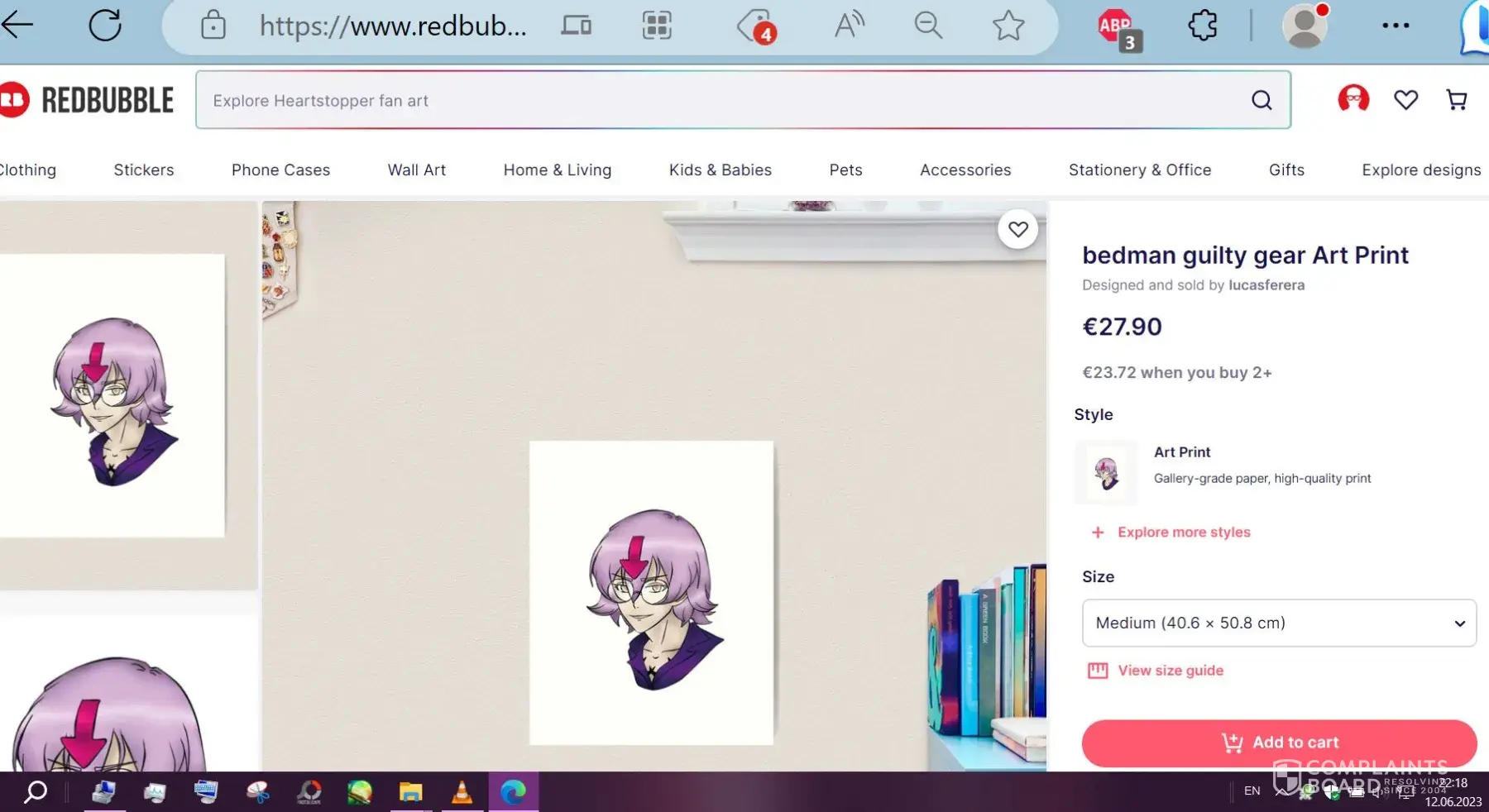Go back to the previous page
Image resolution: width=1489 pixels, height=812 pixels.
tap(17, 25)
